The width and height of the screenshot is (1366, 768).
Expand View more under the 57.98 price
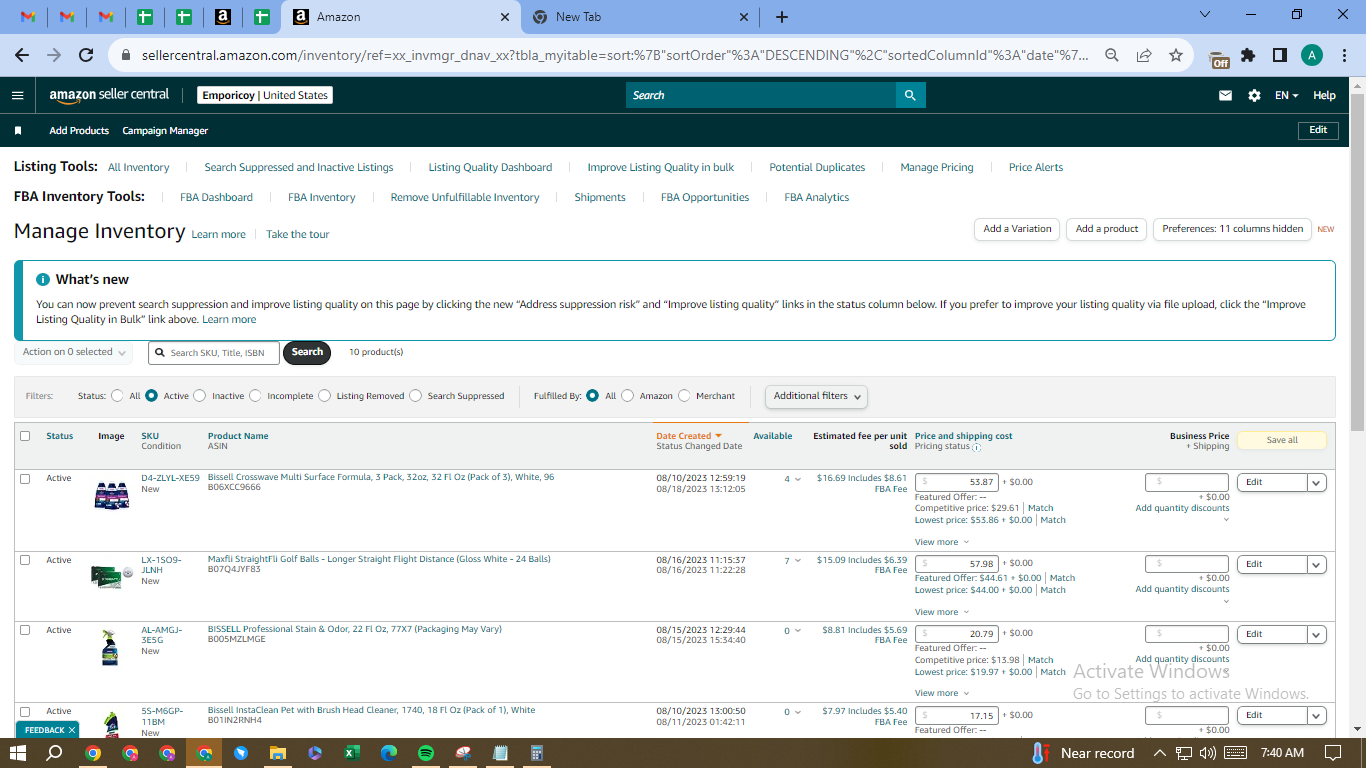point(942,612)
